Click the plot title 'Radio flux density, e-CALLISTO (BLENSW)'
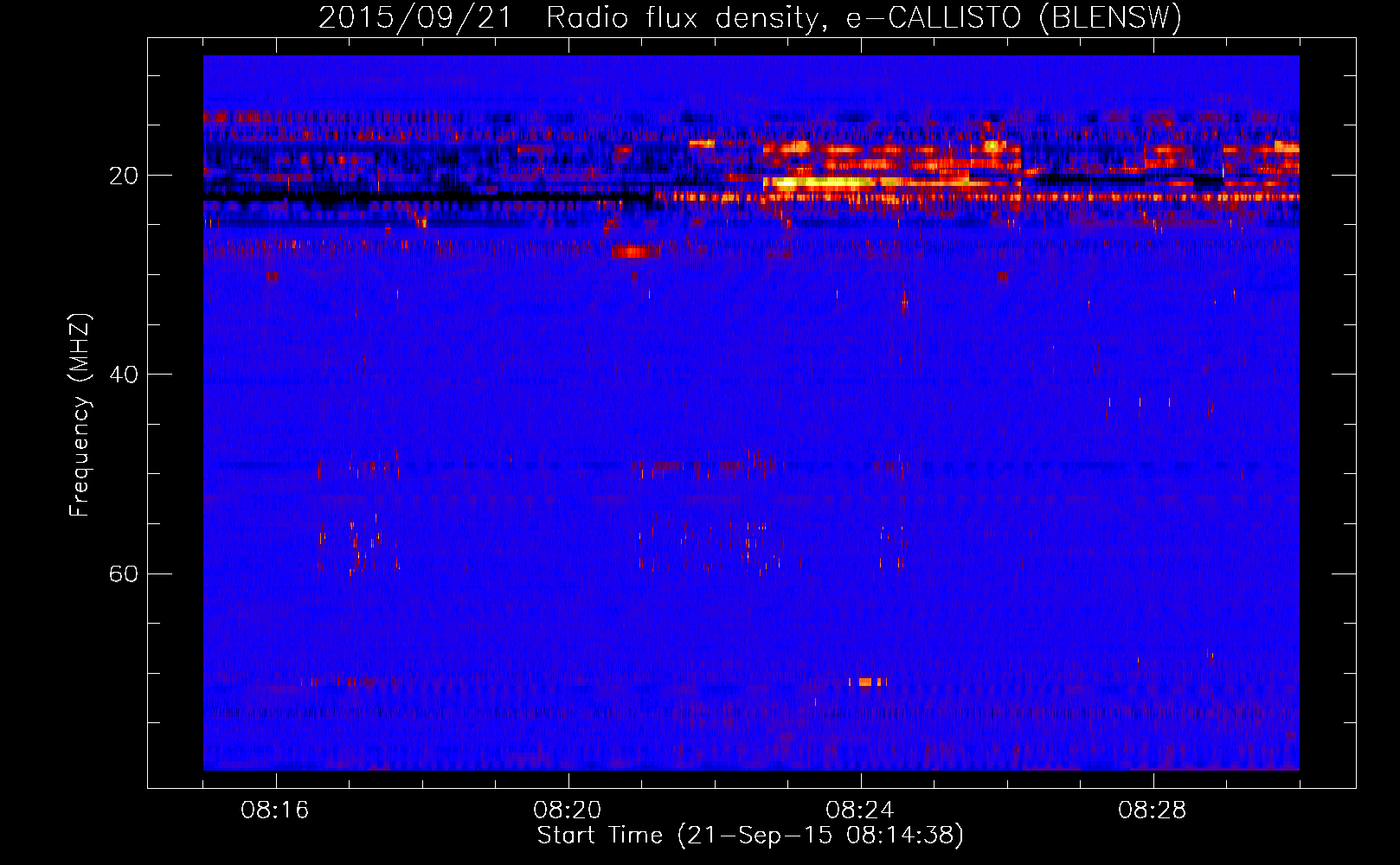The image size is (1400, 865). [864, 18]
